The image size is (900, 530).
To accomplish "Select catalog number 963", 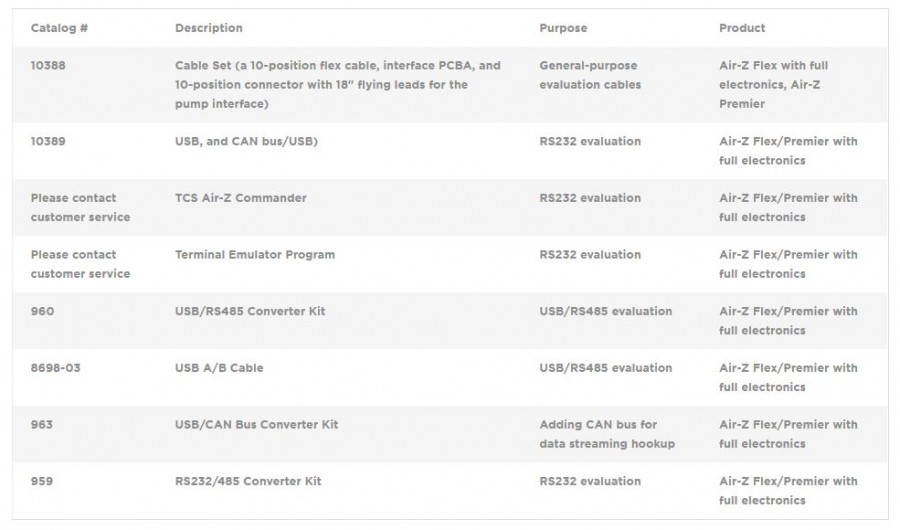I will [42, 425].
